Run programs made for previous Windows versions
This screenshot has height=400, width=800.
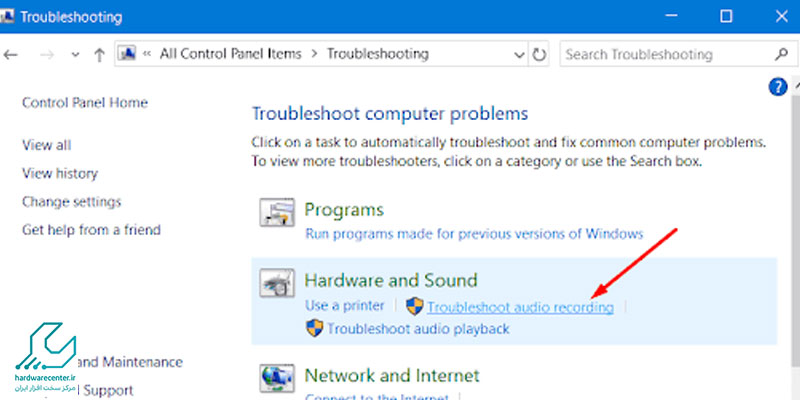pos(474,234)
